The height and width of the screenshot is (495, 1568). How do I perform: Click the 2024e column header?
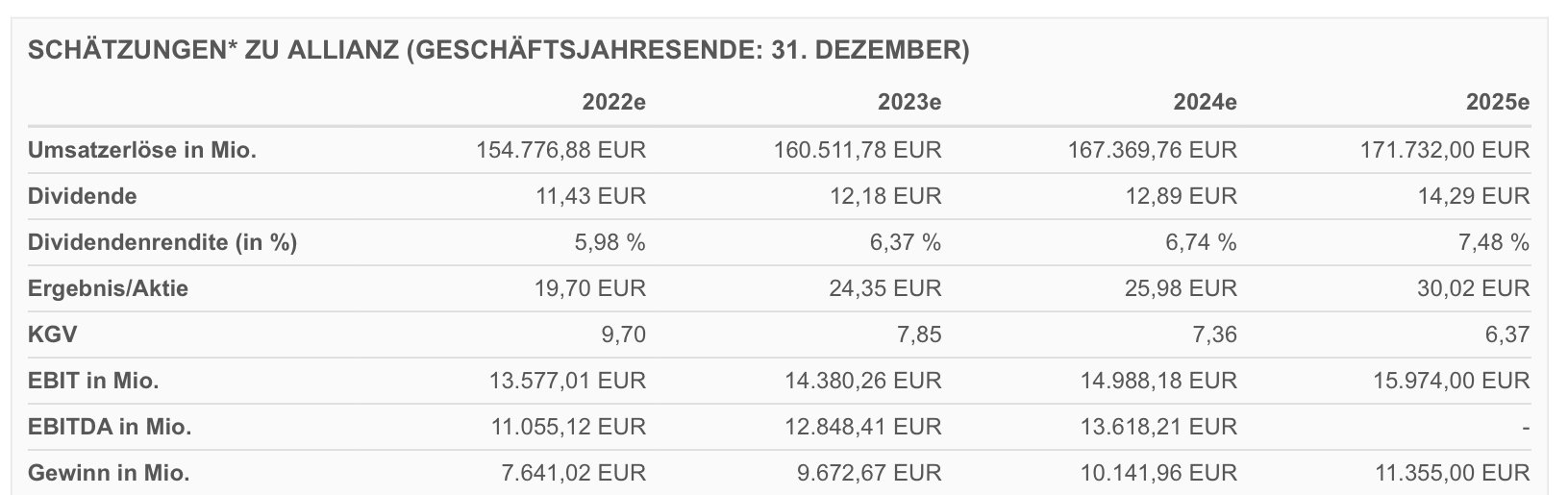click(1205, 103)
